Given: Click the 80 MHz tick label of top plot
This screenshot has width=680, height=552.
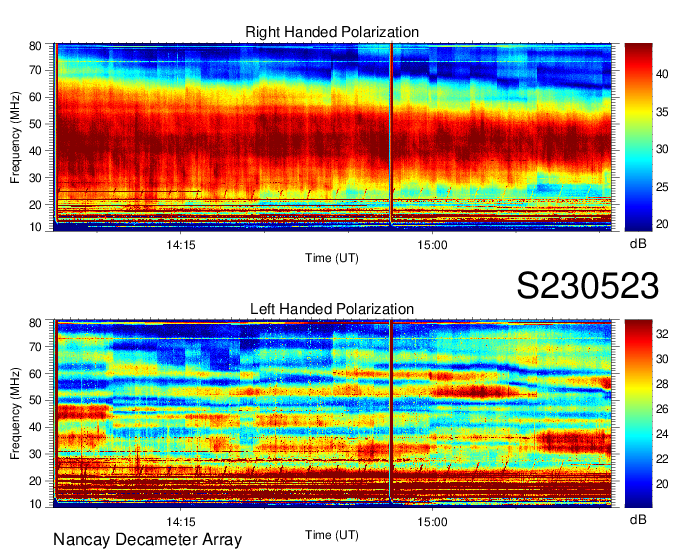Looking at the screenshot, I should [35, 46].
